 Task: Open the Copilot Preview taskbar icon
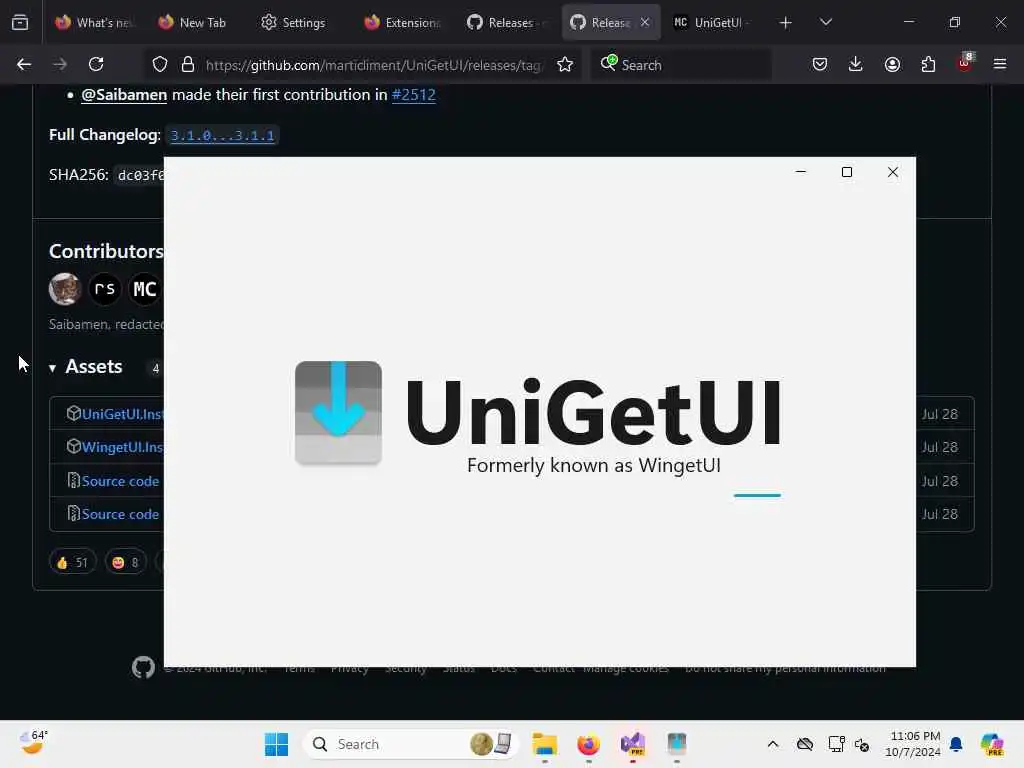click(992, 744)
